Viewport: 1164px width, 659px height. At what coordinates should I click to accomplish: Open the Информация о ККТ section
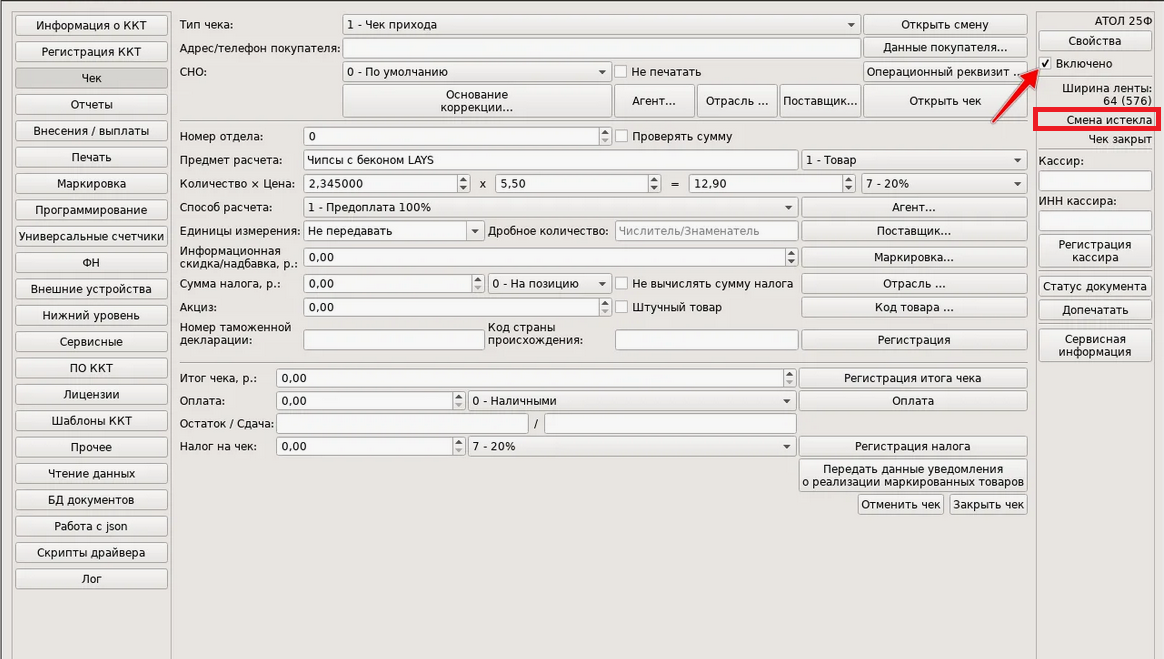(x=91, y=26)
